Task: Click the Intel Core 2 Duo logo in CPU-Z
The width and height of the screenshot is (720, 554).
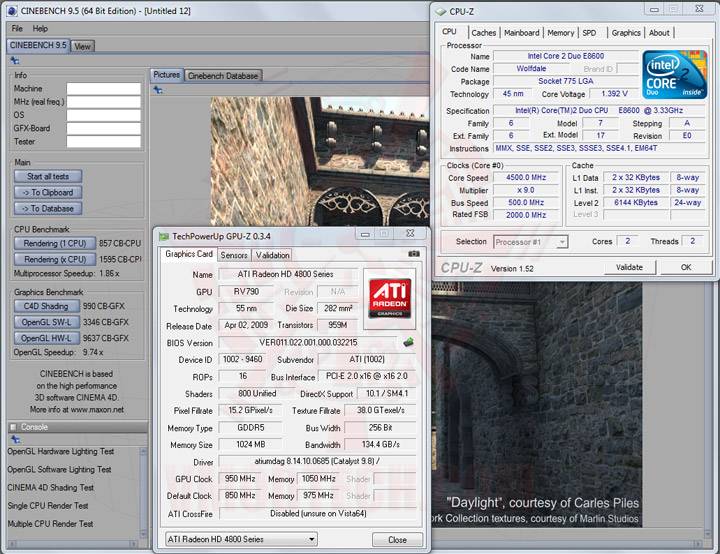Action: pyautogui.click(x=674, y=74)
